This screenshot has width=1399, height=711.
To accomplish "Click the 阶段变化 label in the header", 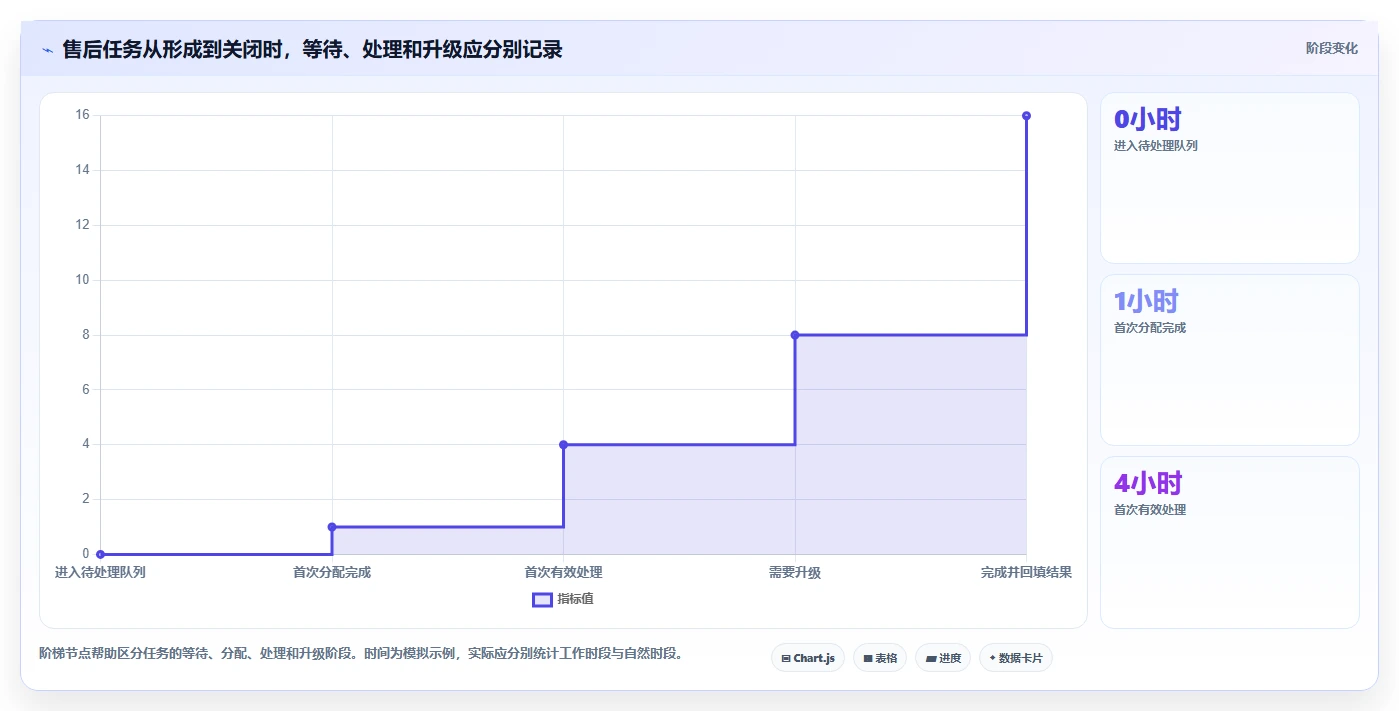I will 1331,48.
